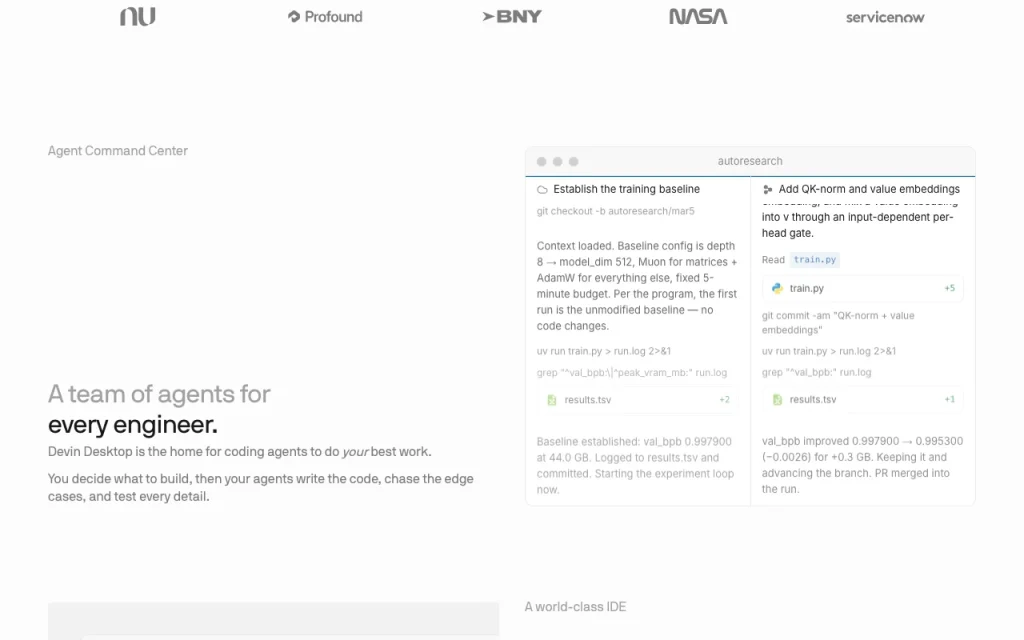Viewport: 1024px width, 640px height.
Task: Open the train.py file card
Action: [862, 288]
